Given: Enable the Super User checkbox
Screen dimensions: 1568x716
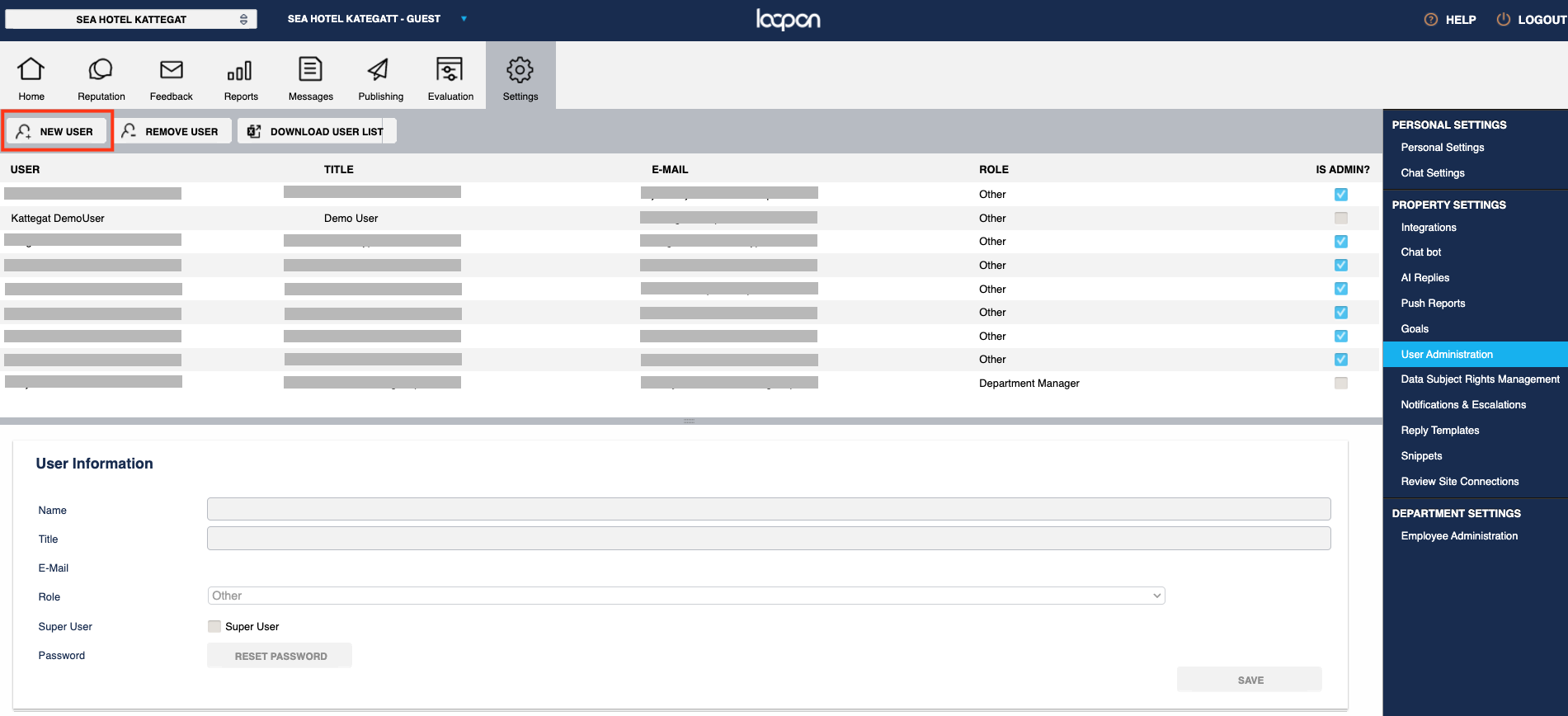Looking at the screenshot, I should tap(214, 626).
